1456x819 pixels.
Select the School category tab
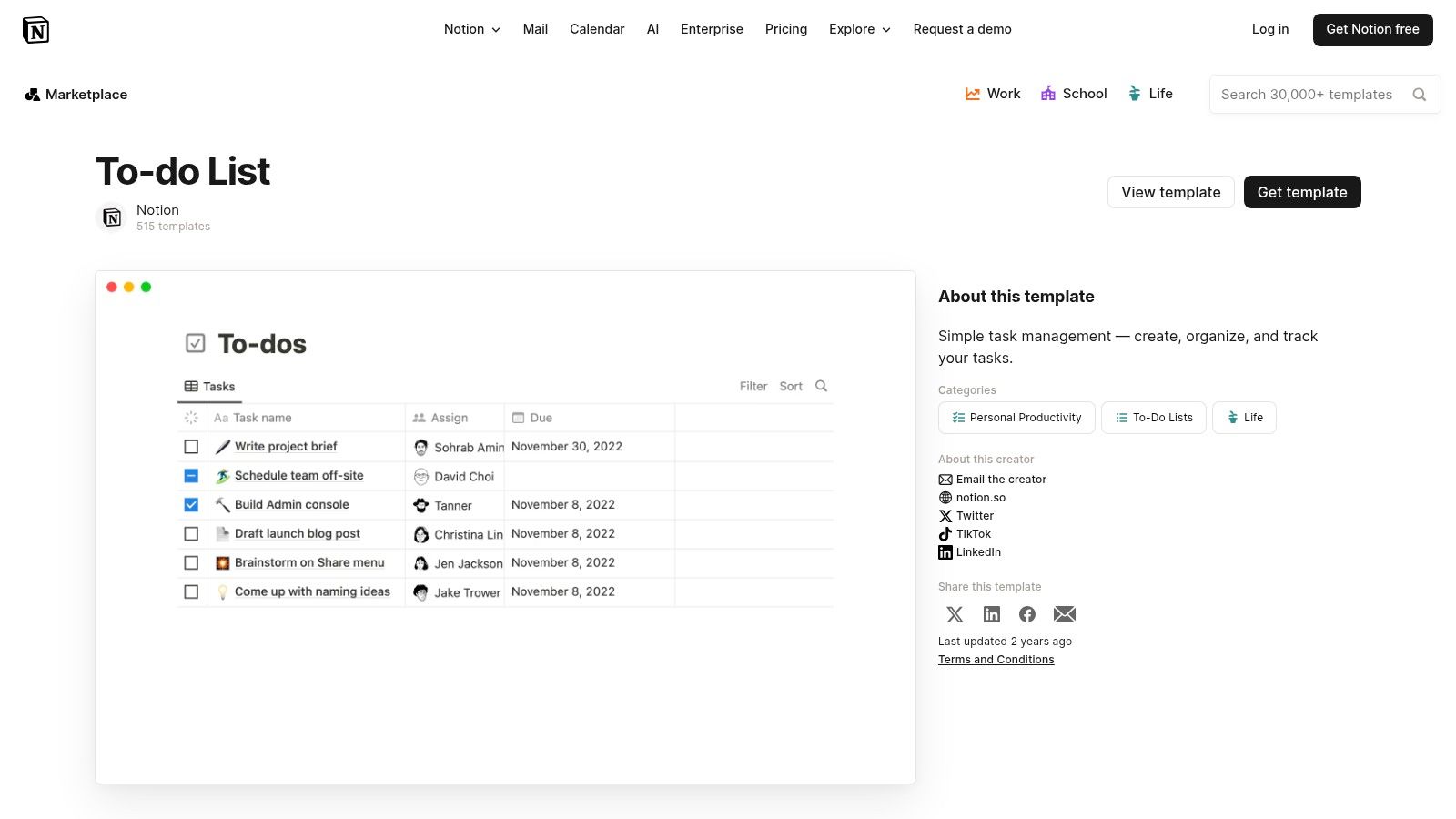coord(1074,94)
